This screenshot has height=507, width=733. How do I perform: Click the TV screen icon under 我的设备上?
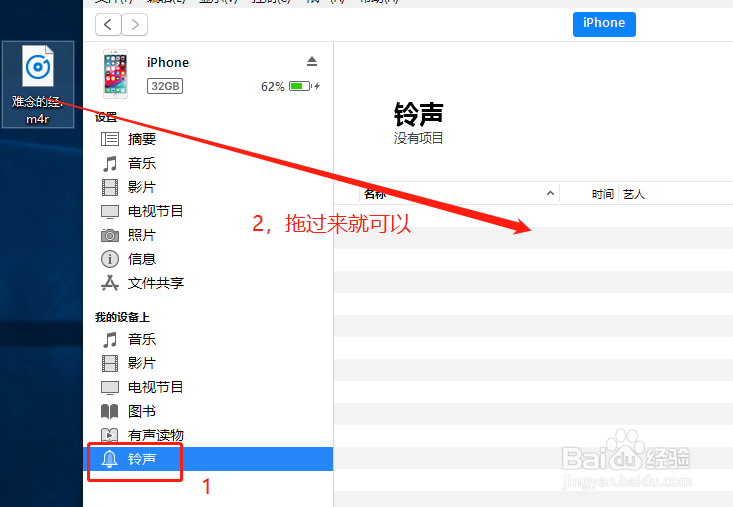(110, 387)
